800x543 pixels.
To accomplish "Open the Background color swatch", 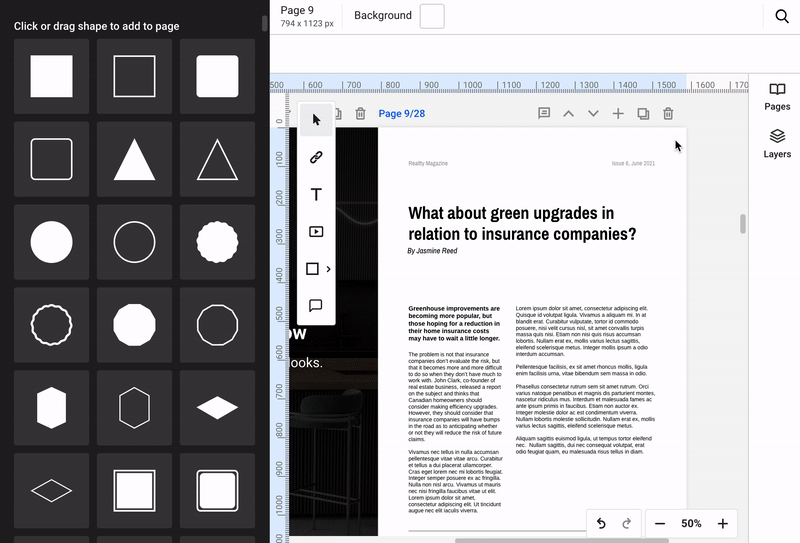I will 432,16.
